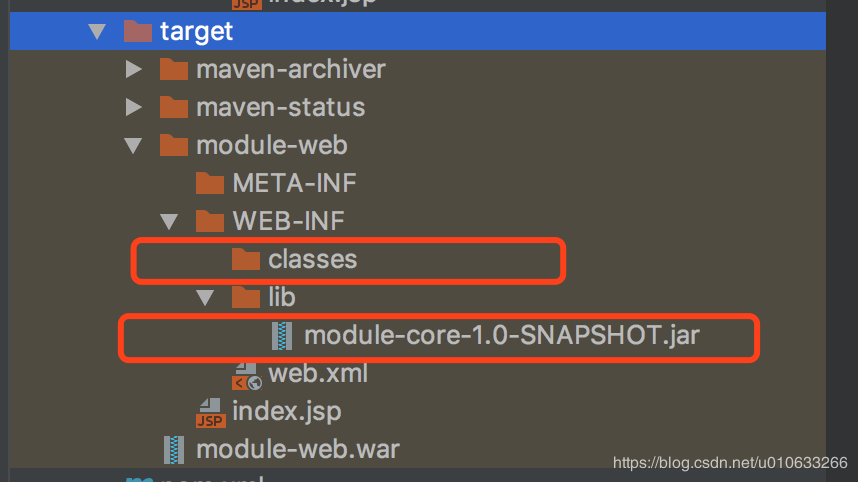Image resolution: width=858 pixels, height=482 pixels.
Task: Click the index.jsp file icon
Action: coord(210,411)
